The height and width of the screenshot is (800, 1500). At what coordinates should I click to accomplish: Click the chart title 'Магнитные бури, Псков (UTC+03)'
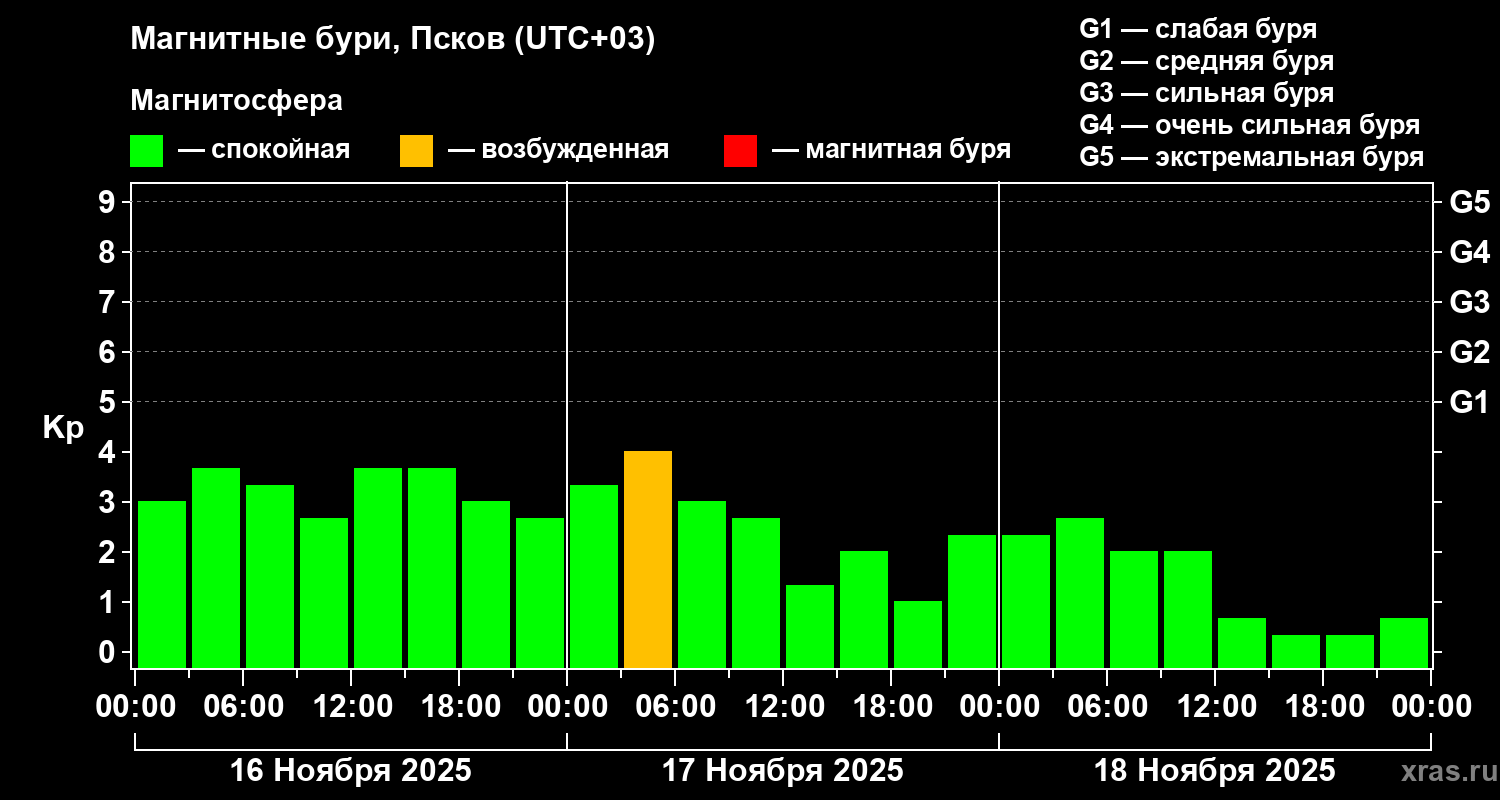(x=393, y=40)
